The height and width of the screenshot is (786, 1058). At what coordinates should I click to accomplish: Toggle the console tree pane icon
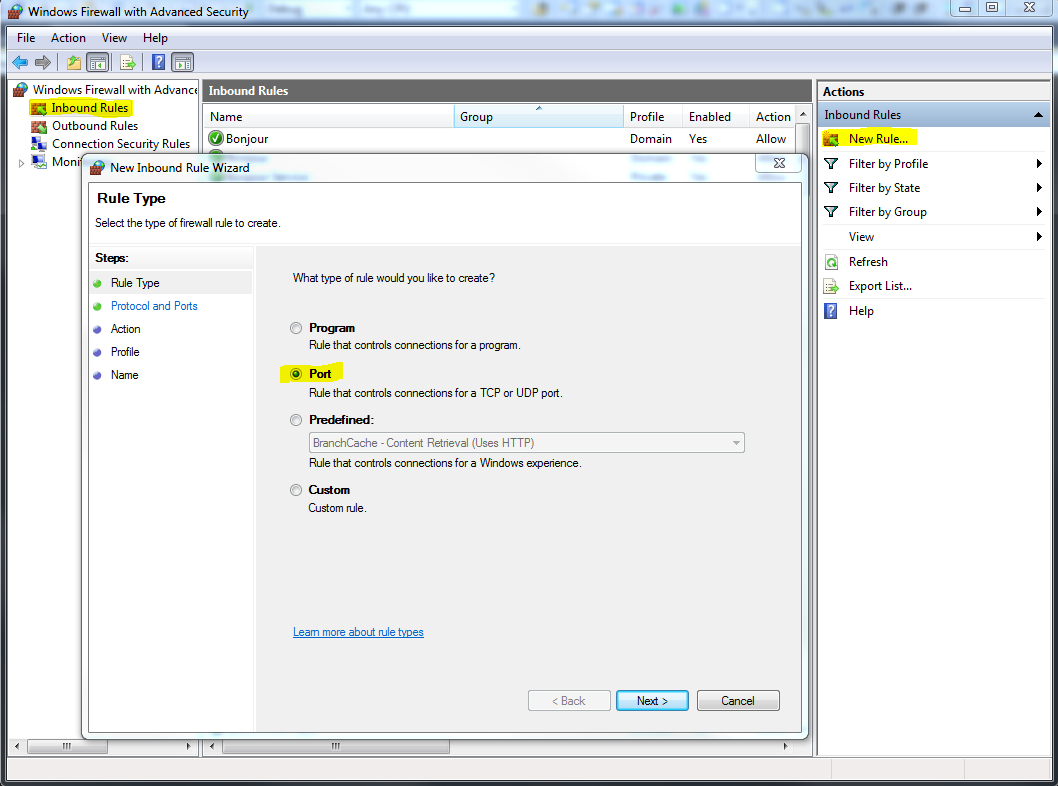[96, 61]
